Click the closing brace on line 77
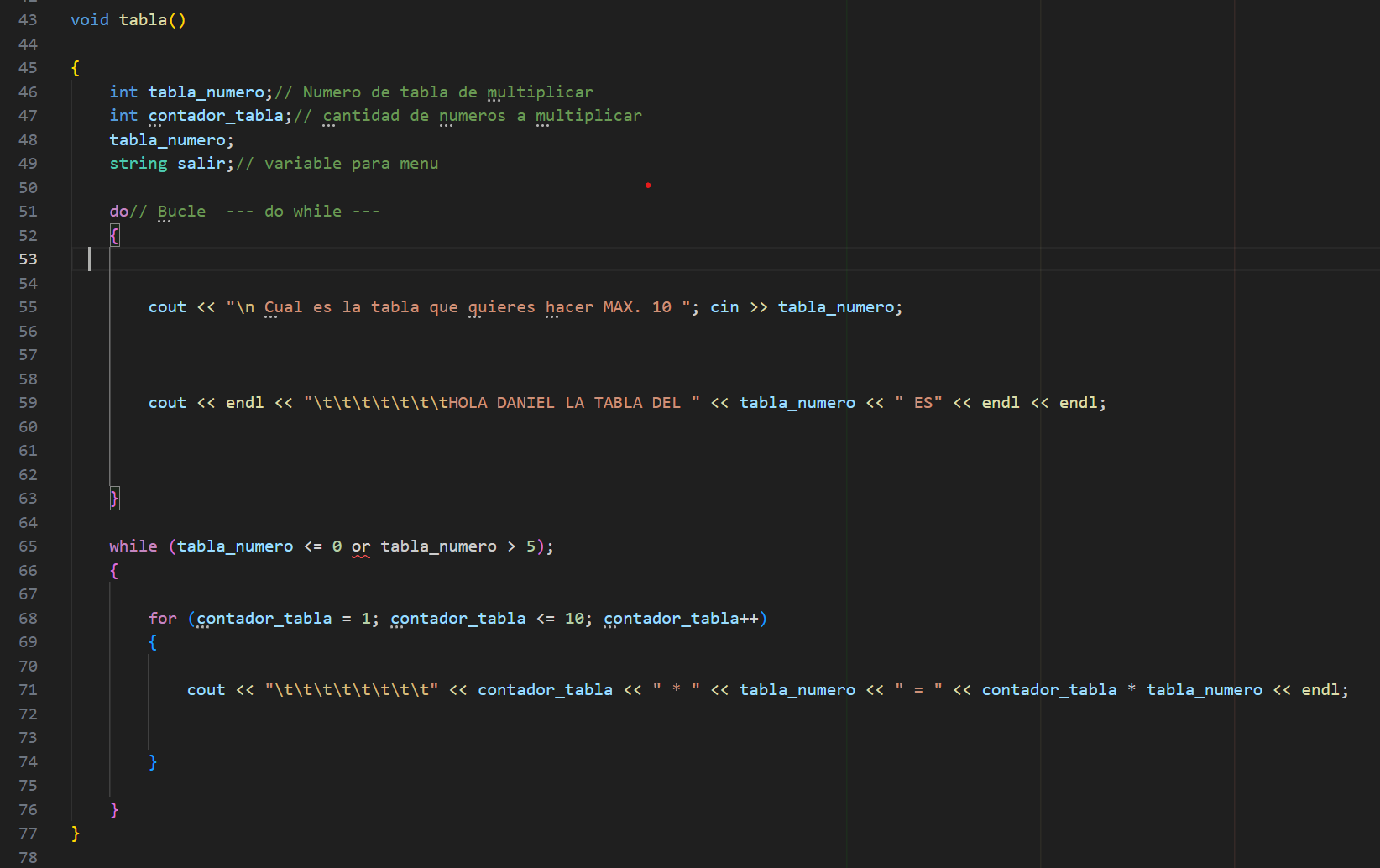Viewport: 1380px width, 868px height. [x=75, y=834]
